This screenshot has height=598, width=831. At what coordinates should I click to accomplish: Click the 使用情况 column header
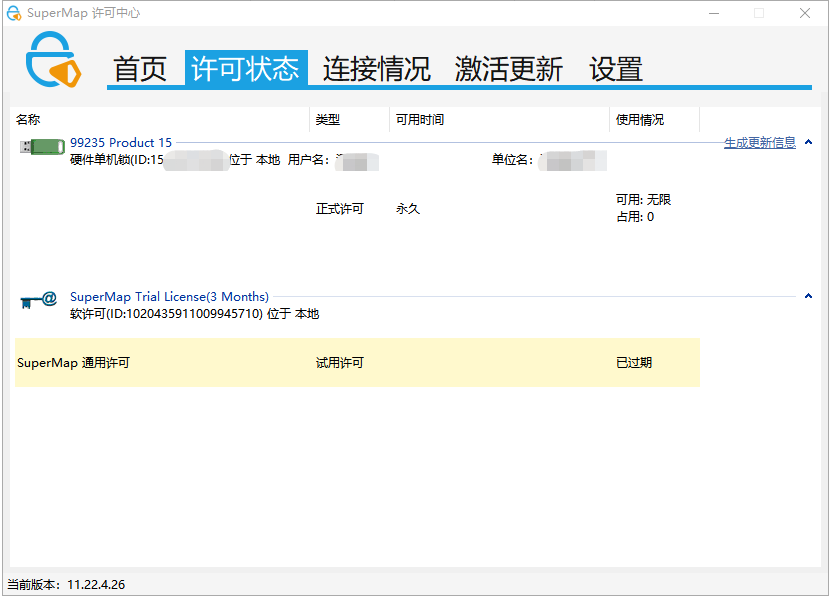(640, 120)
